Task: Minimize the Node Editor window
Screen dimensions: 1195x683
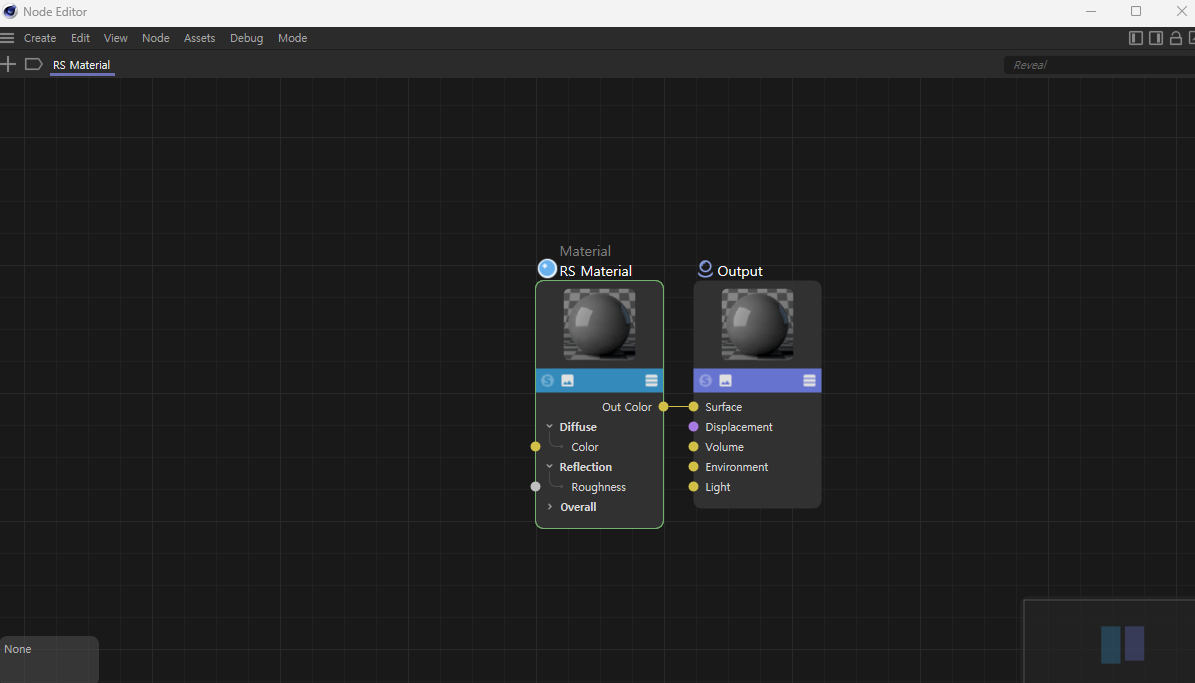Action: [x=1091, y=11]
